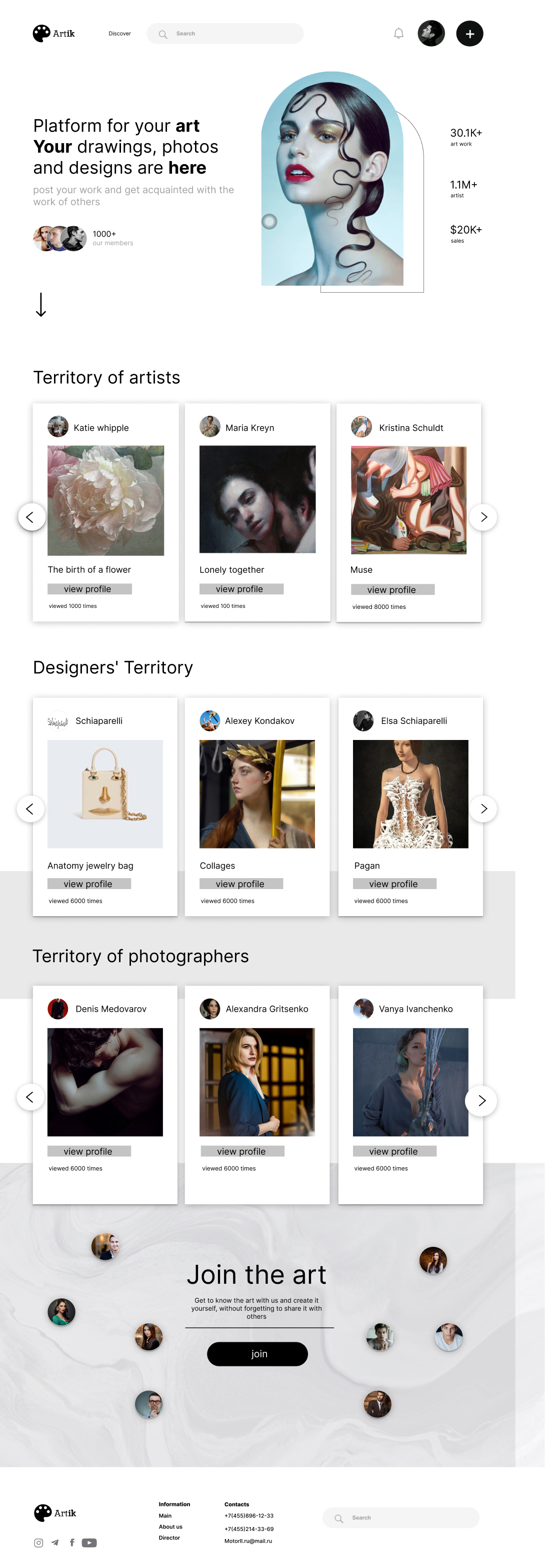This screenshot has width=545, height=1568.
Task: Click Kristina Schuldt's avatar
Action: point(361,426)
